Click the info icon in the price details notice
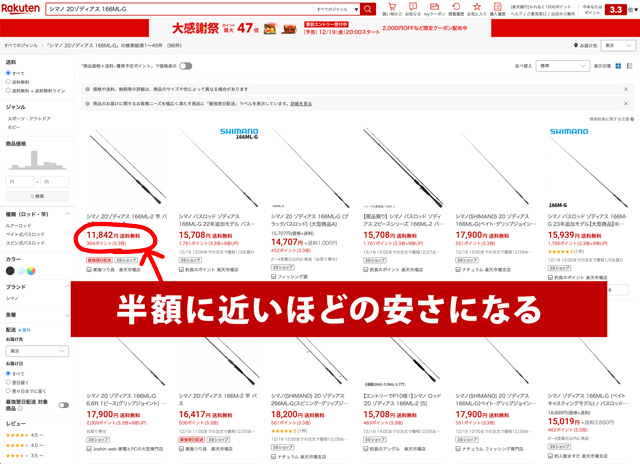 click(x=87, y=89)
